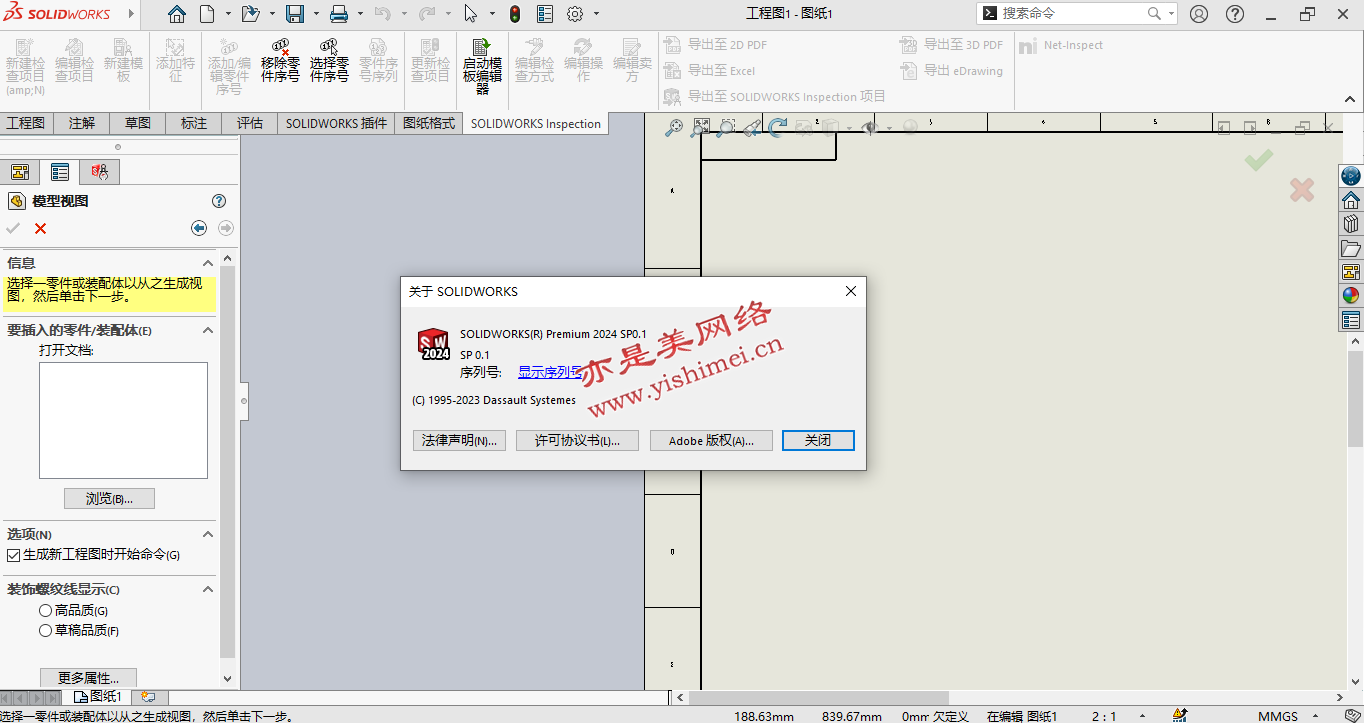The width and height of the screenshot is (1364, 723).
Task: Select 高品质 high quality radio button
Action: 45,610
